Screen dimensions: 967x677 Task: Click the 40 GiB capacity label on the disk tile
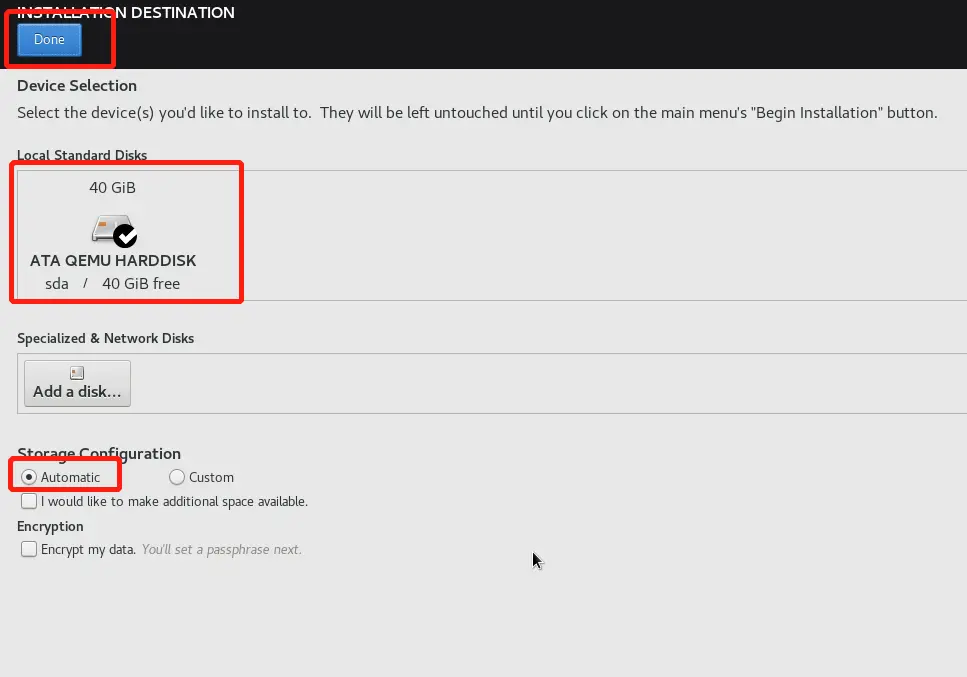112,187
